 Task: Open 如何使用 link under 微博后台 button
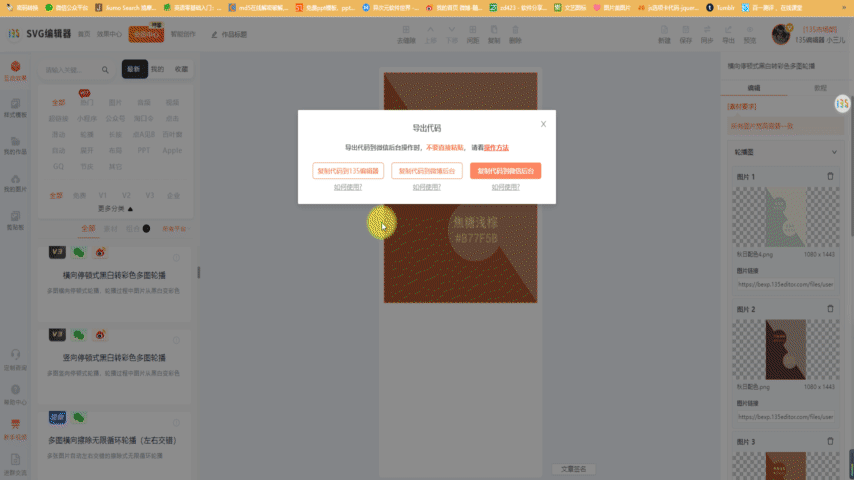click(426, 187)
